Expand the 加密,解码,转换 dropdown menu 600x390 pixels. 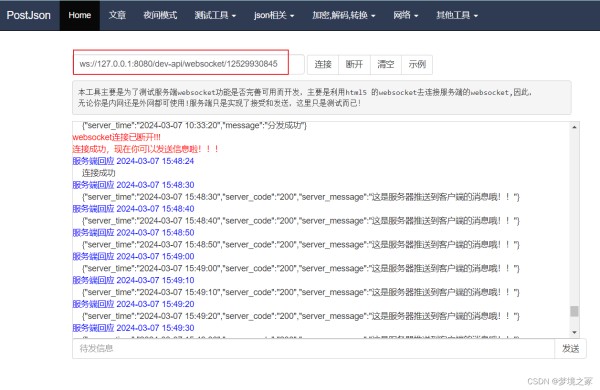pos(344,15)
